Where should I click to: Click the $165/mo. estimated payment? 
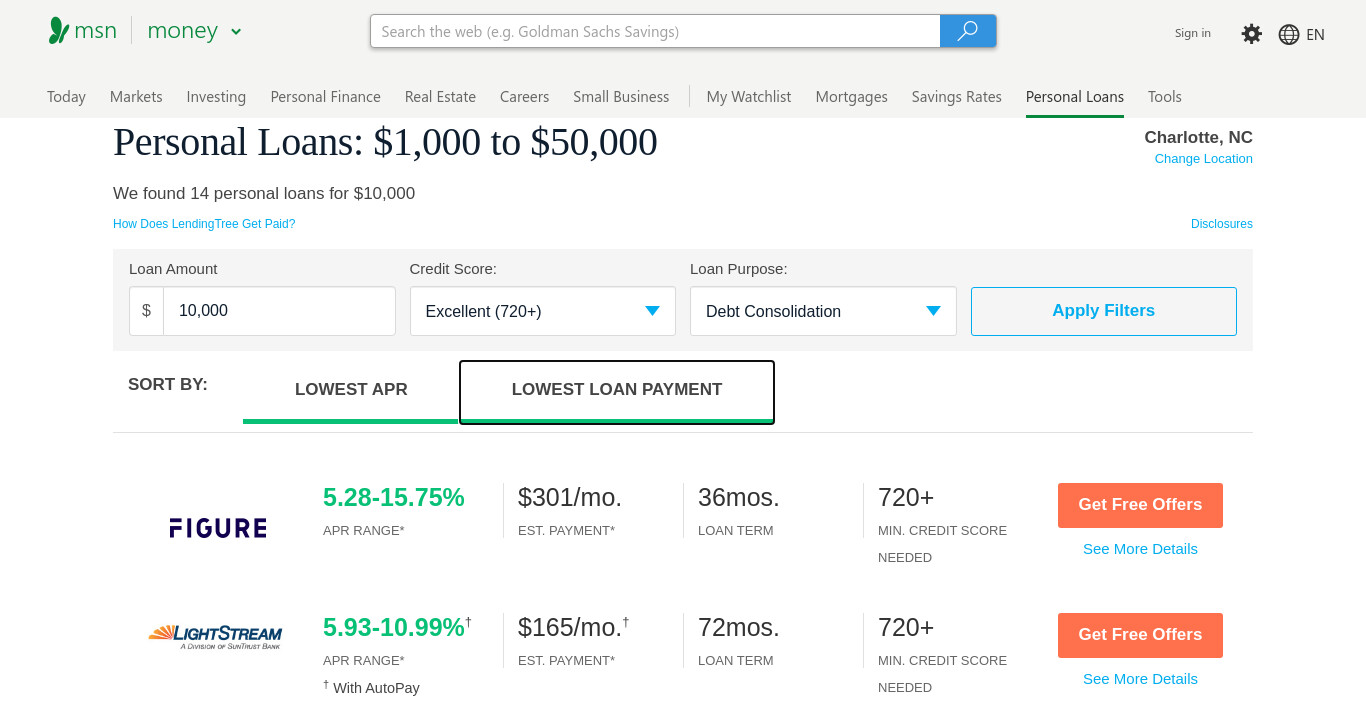[570, 627]
